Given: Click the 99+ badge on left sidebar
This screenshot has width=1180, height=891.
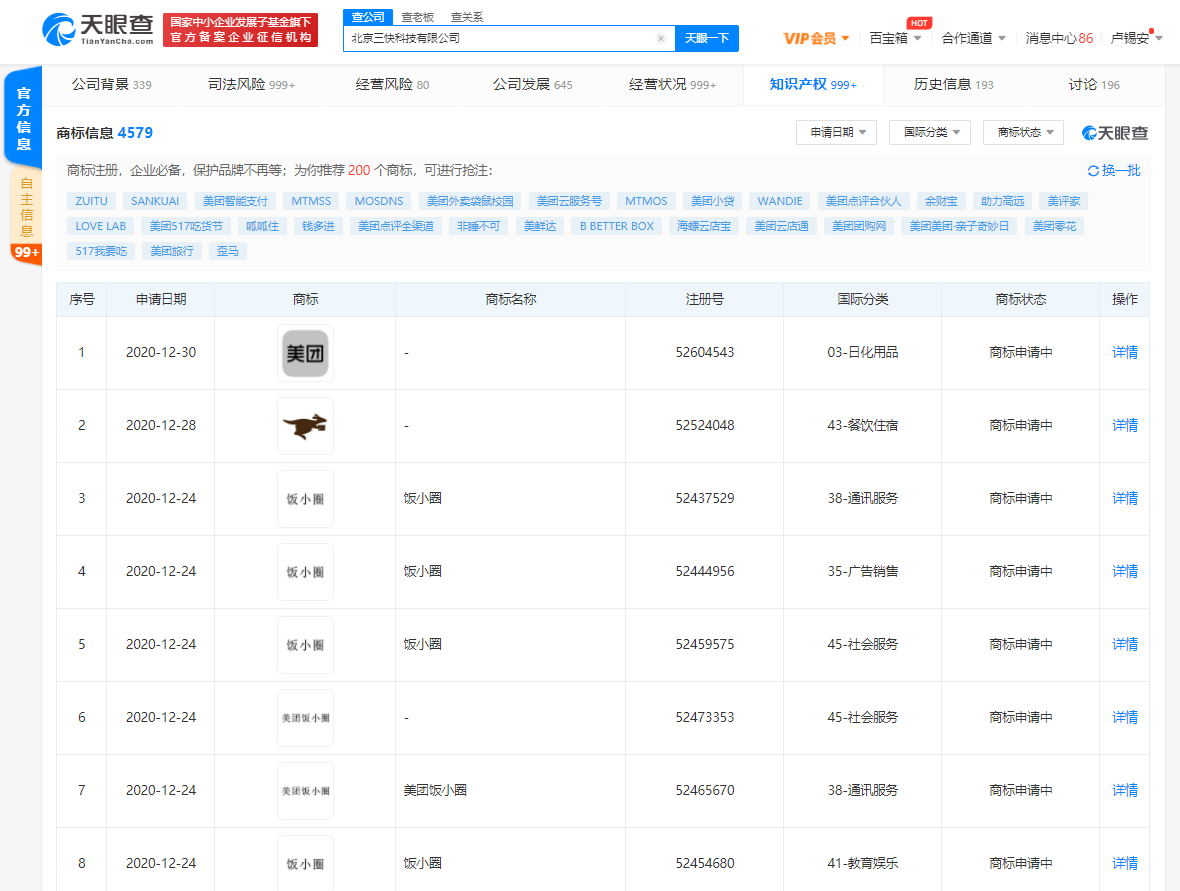Looking at the screenshot, I should coord(26,253).
